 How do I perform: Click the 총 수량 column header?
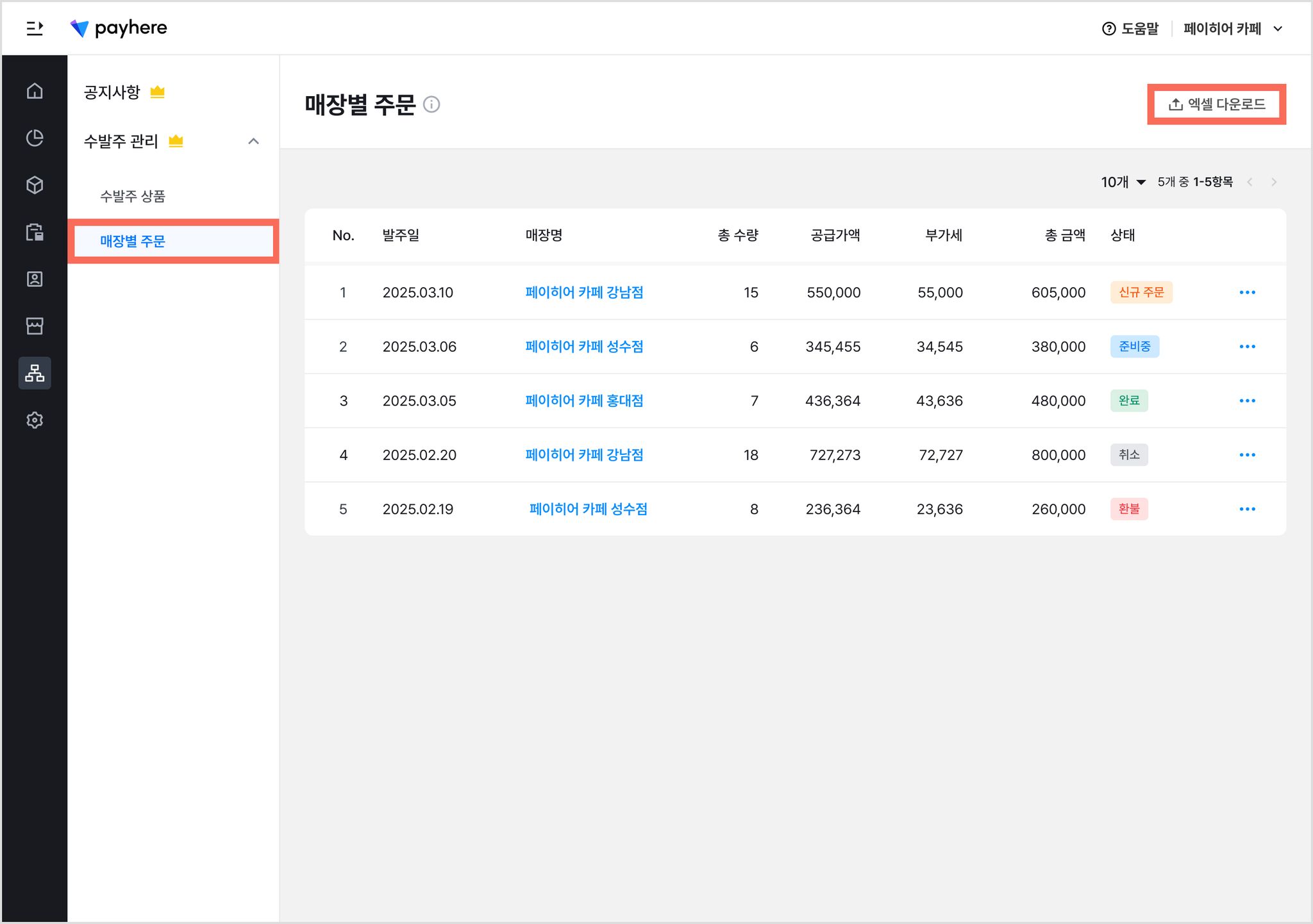(738, 235)
